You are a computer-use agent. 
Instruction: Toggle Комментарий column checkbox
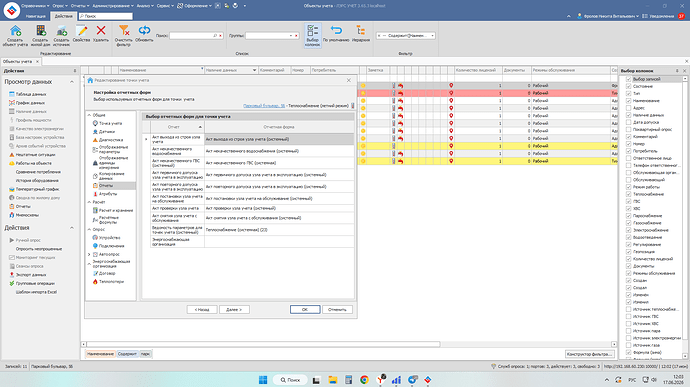pos(628,136)
